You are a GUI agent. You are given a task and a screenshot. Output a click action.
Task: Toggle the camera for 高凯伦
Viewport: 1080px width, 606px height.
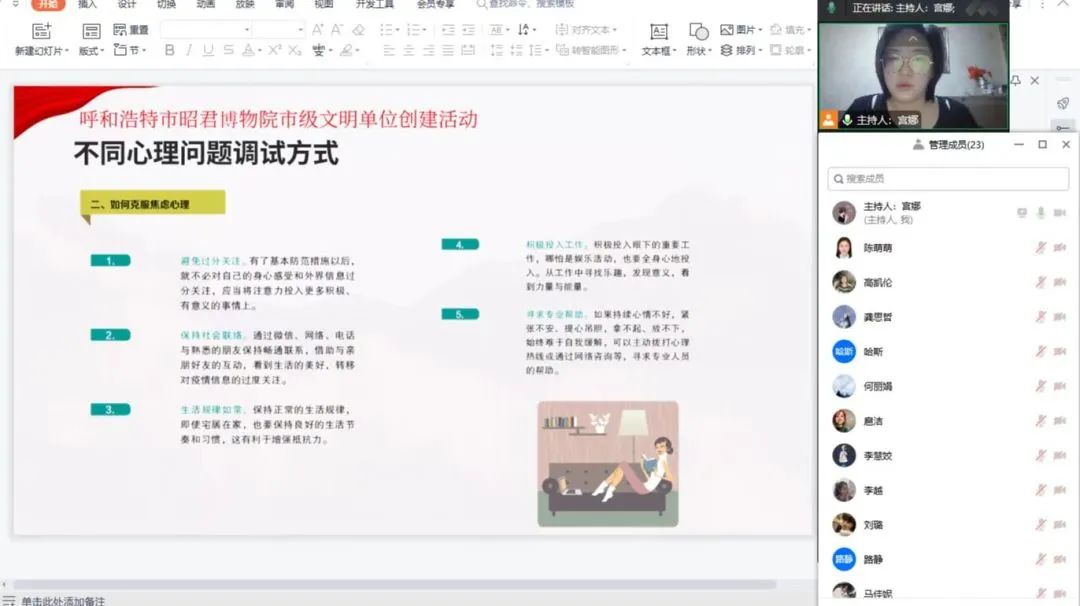[1060, 283]
